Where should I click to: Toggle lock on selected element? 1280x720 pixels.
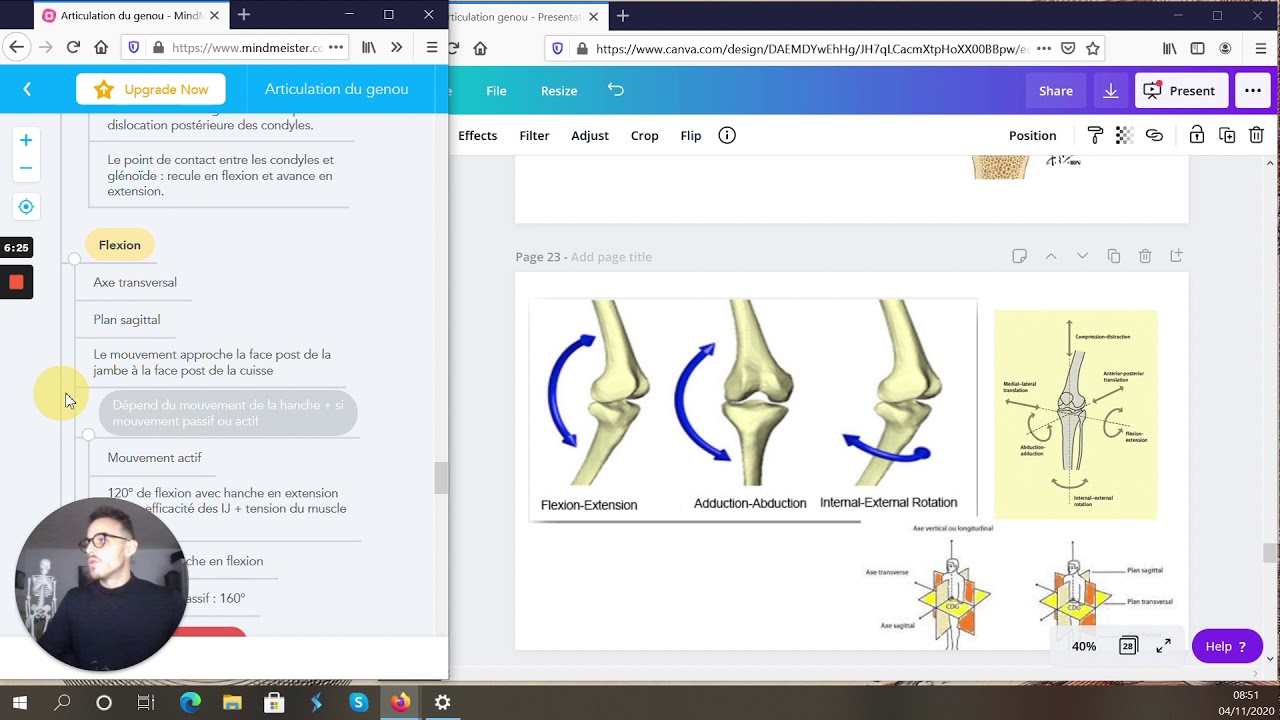click(x=1196, y=135)
